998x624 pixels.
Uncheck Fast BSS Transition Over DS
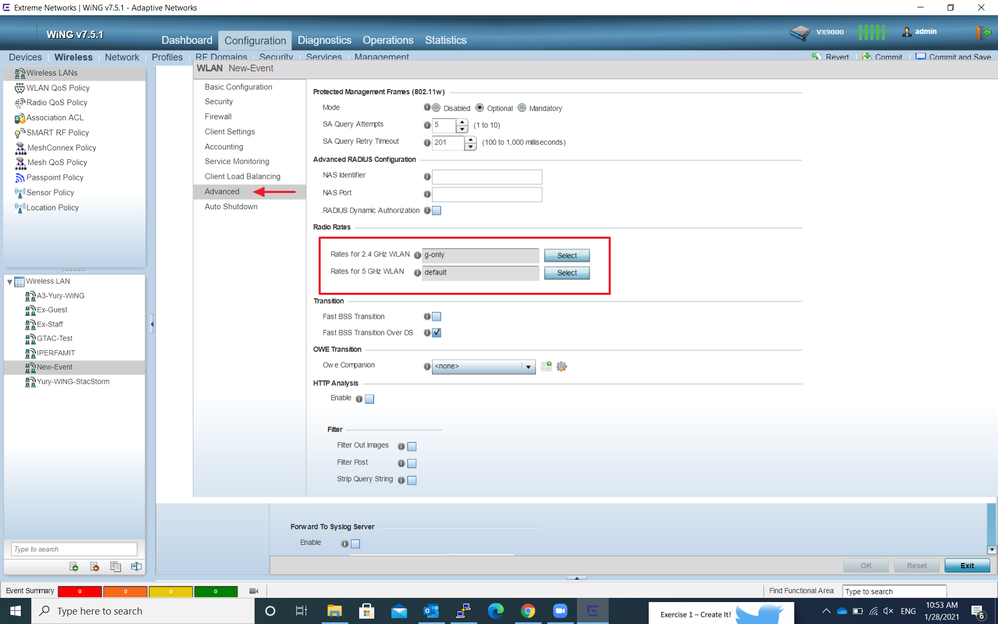tap(436, 333)
